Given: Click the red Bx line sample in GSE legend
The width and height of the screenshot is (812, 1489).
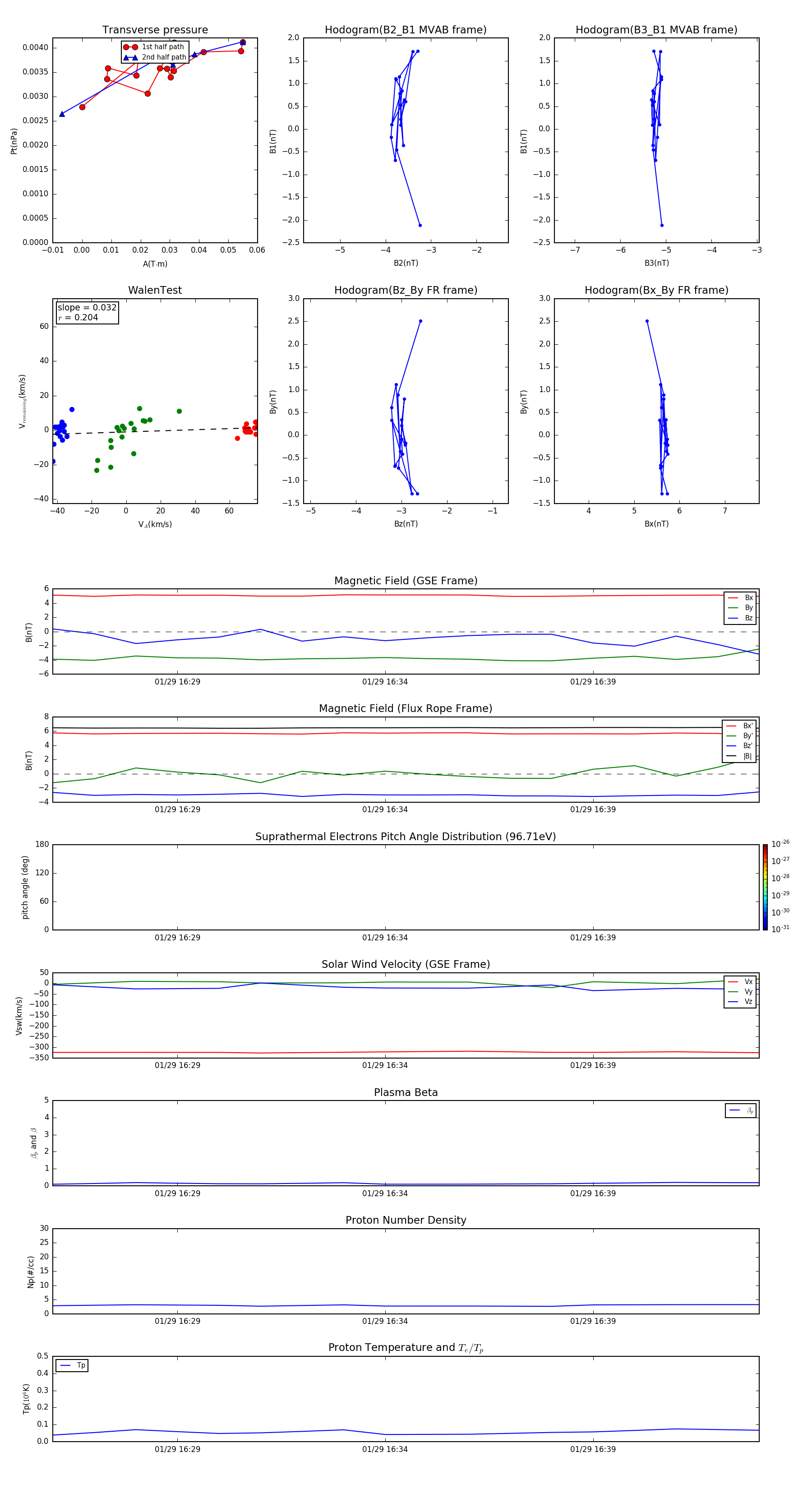Looking at the screenshot, I should pyautogui.click(x=733, y=598).
